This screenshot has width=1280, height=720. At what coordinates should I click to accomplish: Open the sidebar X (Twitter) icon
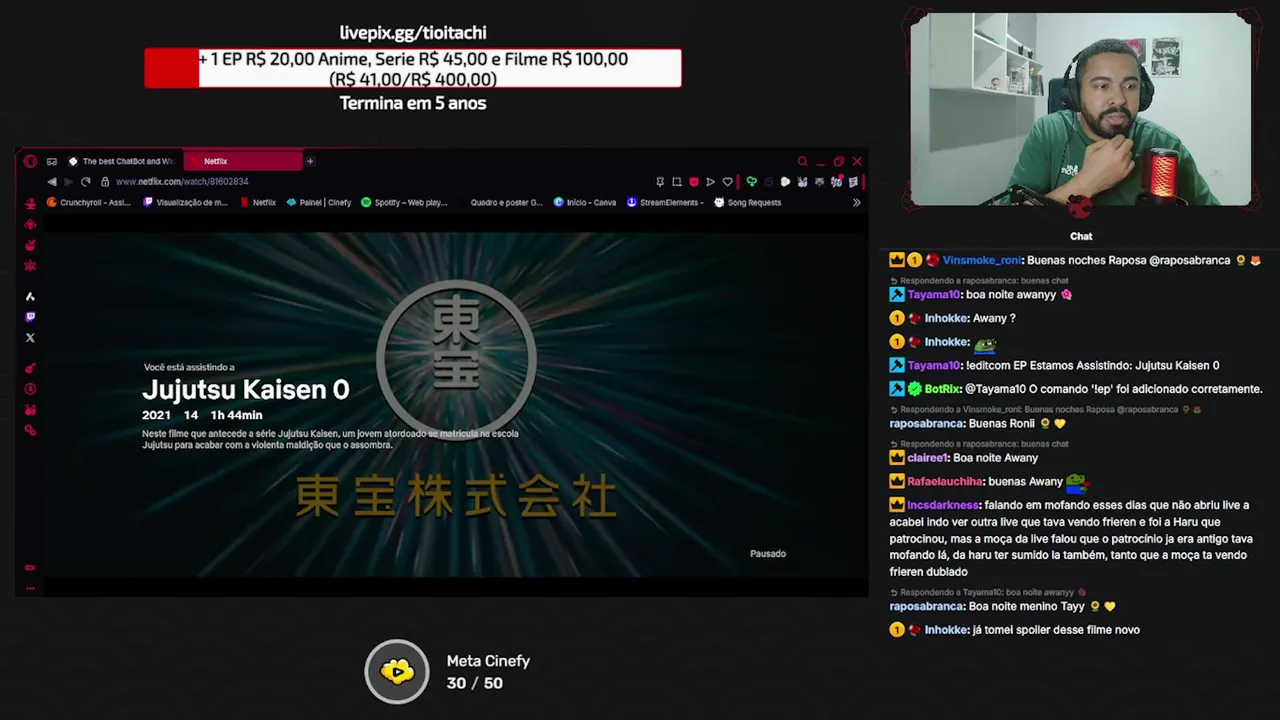pos(30,338)
